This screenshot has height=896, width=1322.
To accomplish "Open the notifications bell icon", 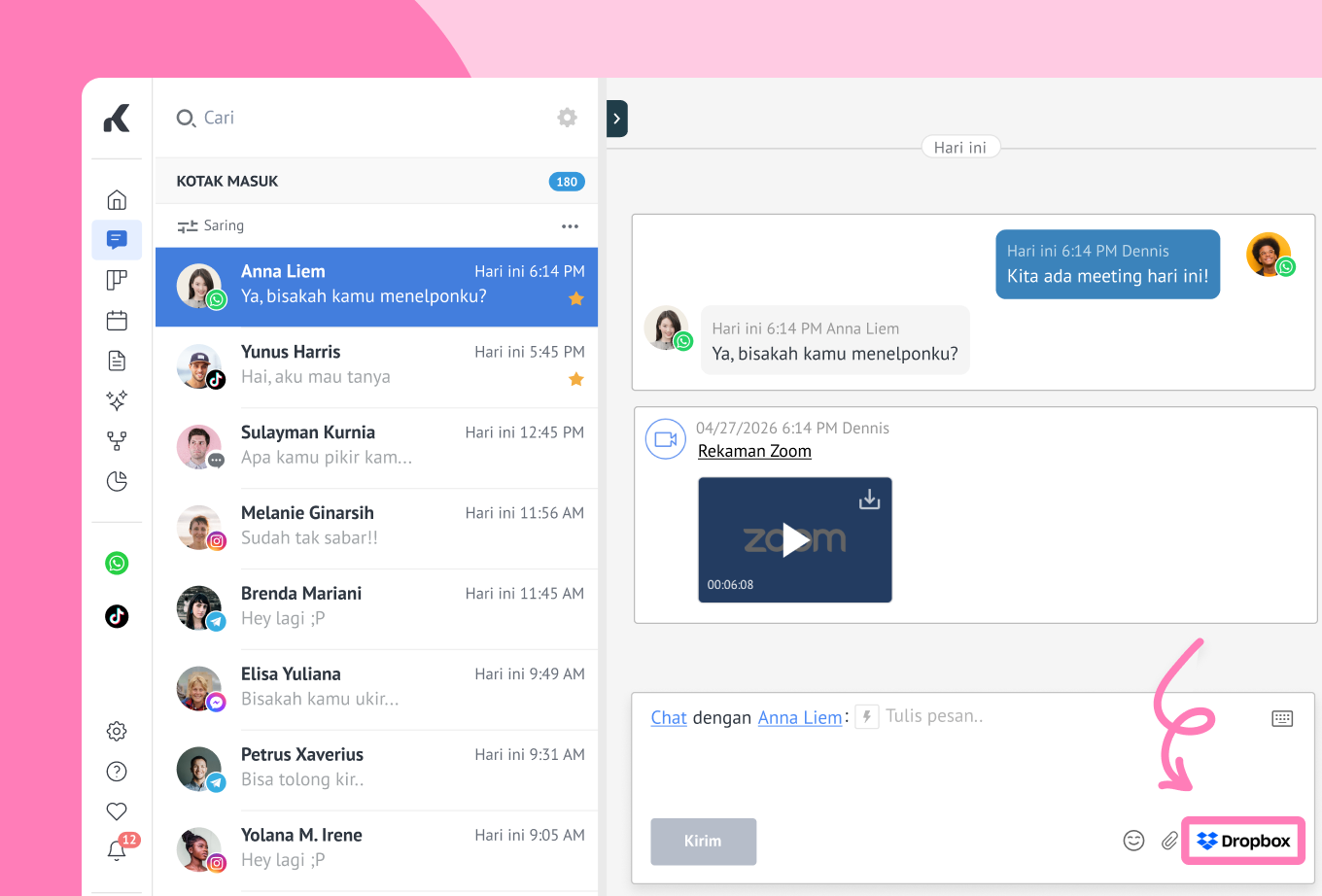I will pyautogui.click(x=117, y=851).
